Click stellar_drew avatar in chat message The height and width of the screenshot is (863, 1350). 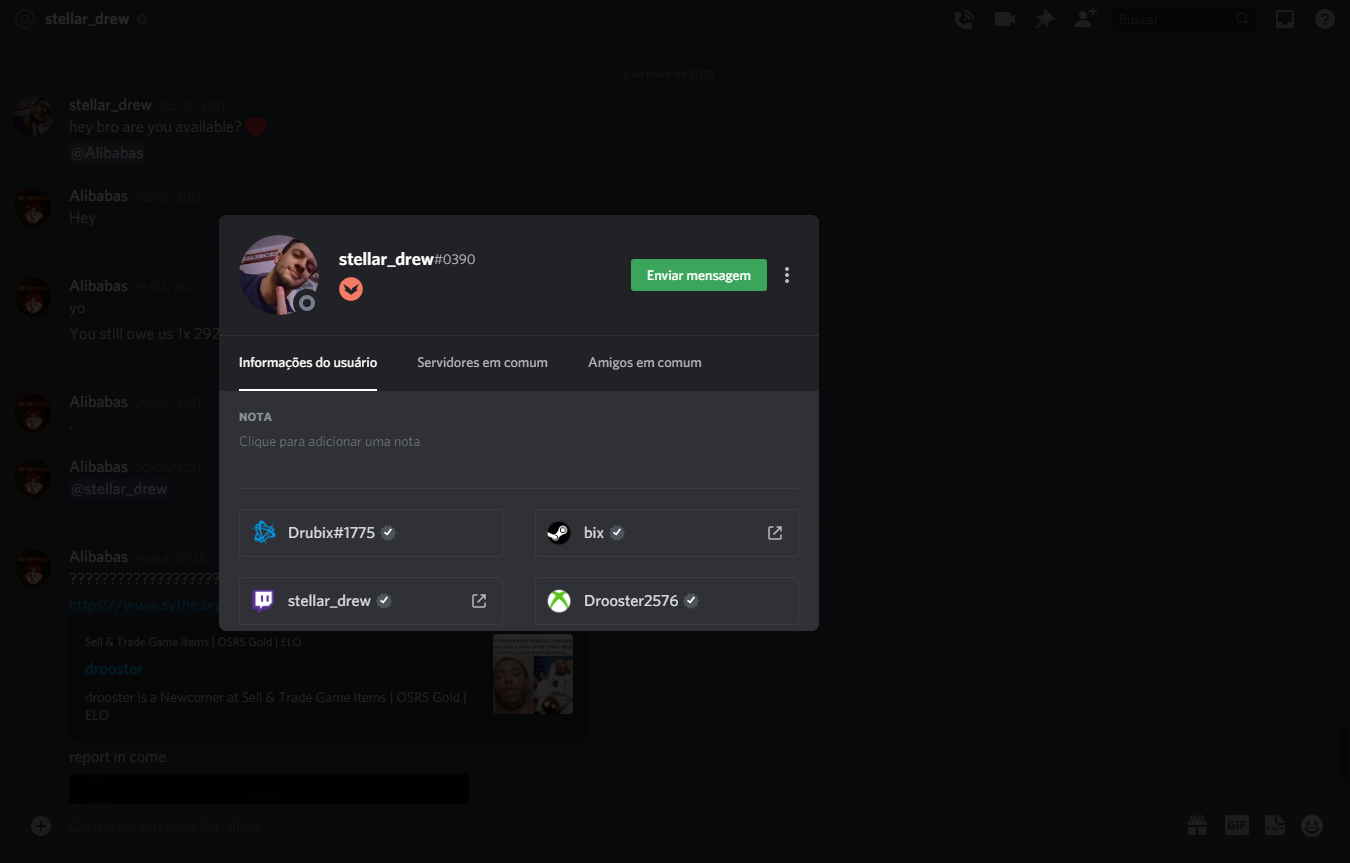click(33, 117)
